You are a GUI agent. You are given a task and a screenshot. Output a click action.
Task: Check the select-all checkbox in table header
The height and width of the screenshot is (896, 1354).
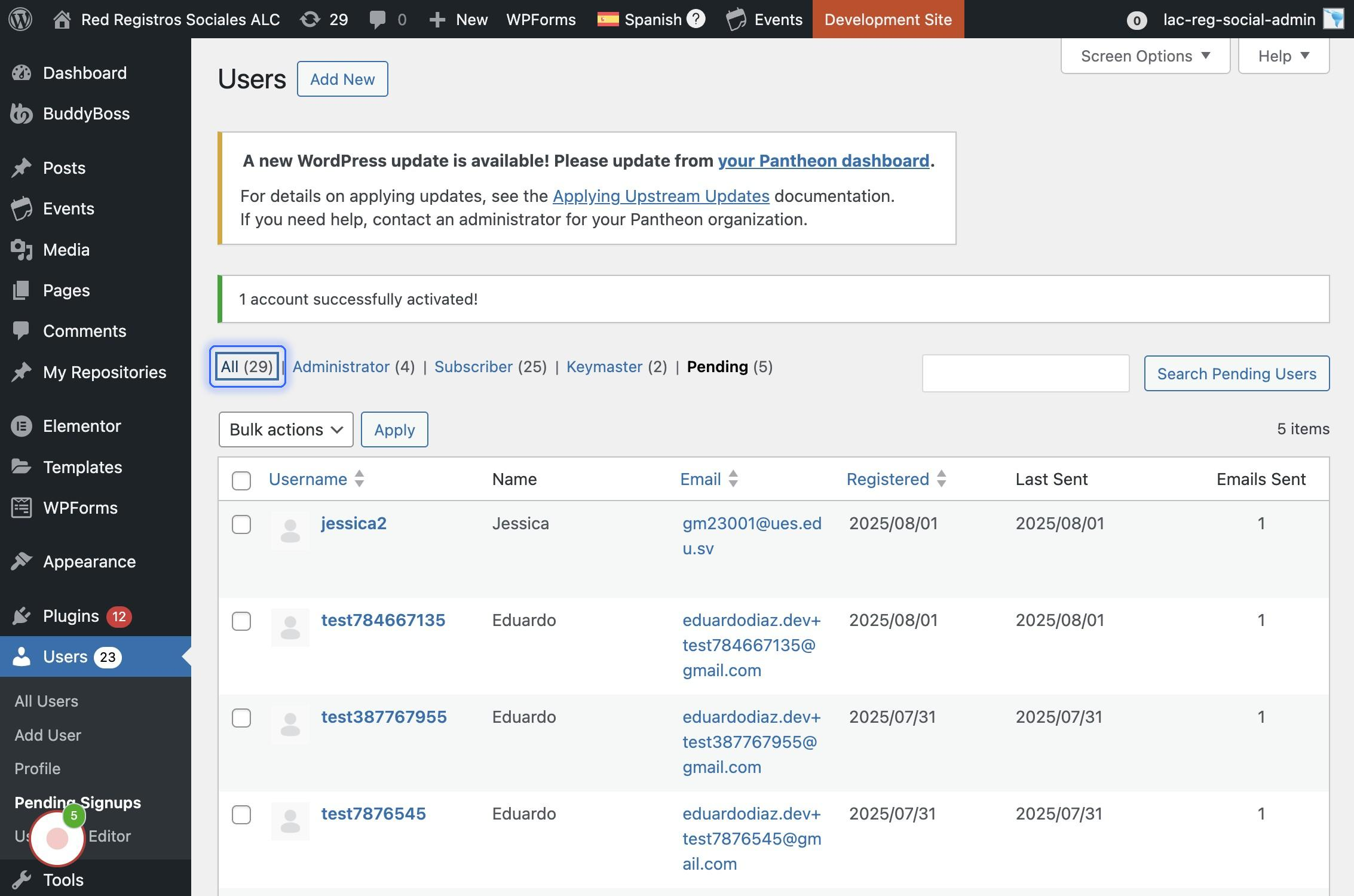241,480
